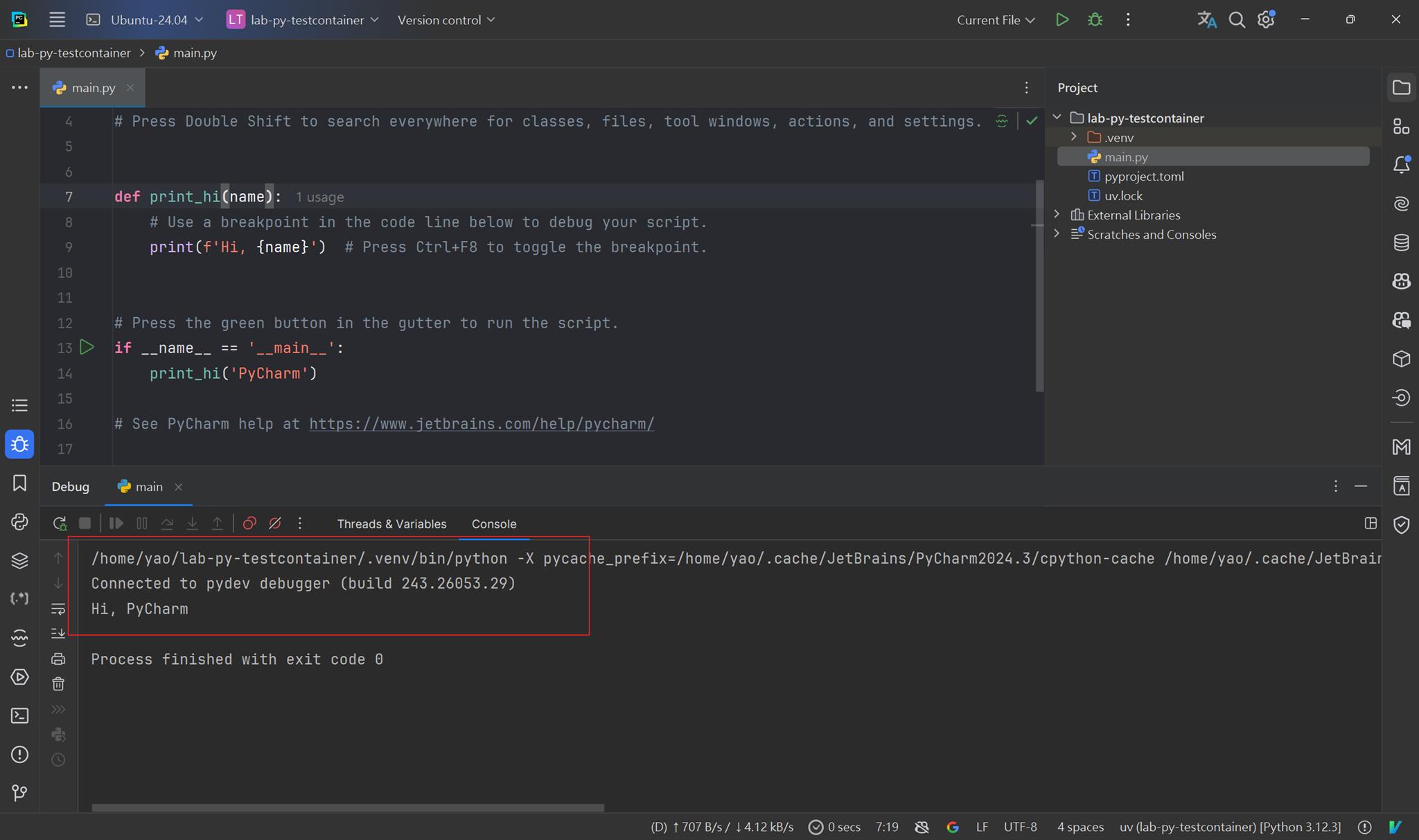
Task: Open the Current File run configuration dropdown
Action: (x=996, y=20)
